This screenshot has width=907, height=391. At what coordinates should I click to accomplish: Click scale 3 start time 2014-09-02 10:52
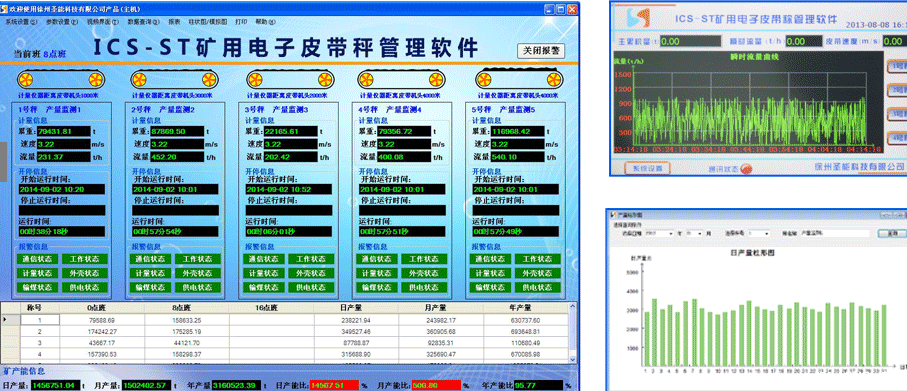289,189
